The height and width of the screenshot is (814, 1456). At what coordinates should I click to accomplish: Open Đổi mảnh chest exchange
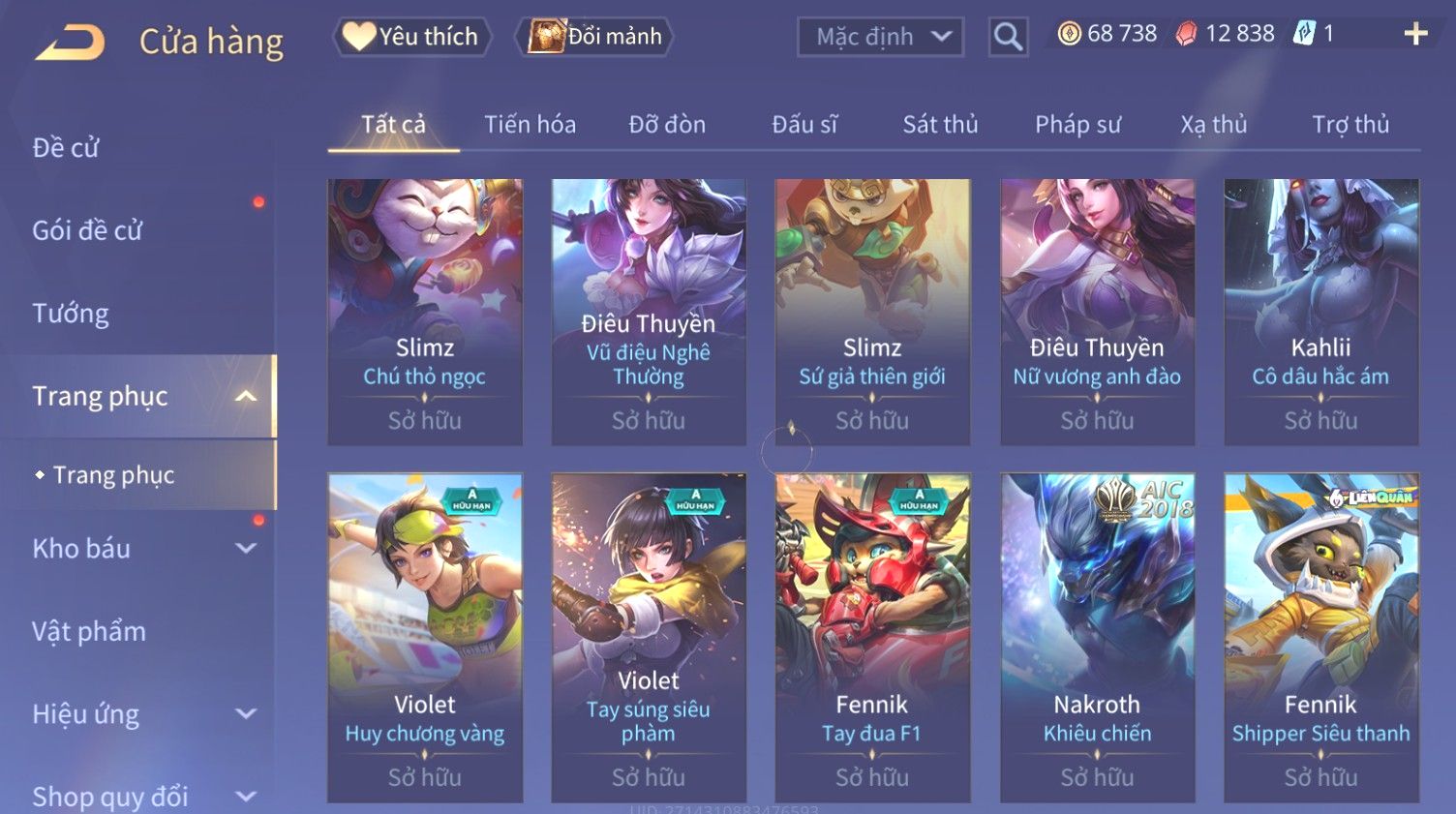pos(595,37)
